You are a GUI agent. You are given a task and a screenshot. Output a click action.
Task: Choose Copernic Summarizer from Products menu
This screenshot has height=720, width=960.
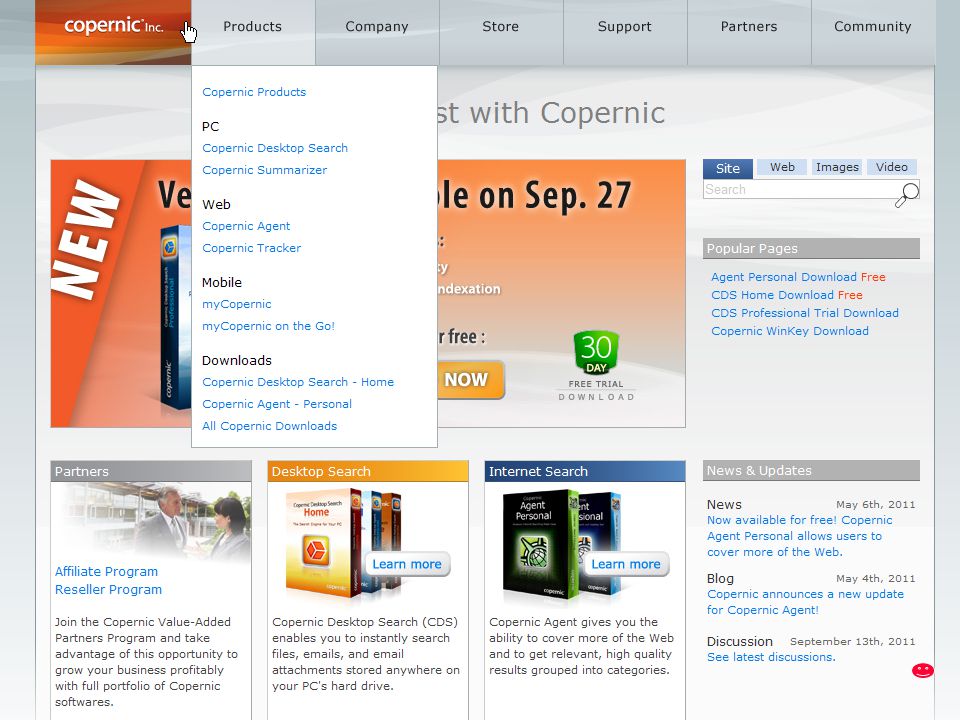tap(264, 170)
